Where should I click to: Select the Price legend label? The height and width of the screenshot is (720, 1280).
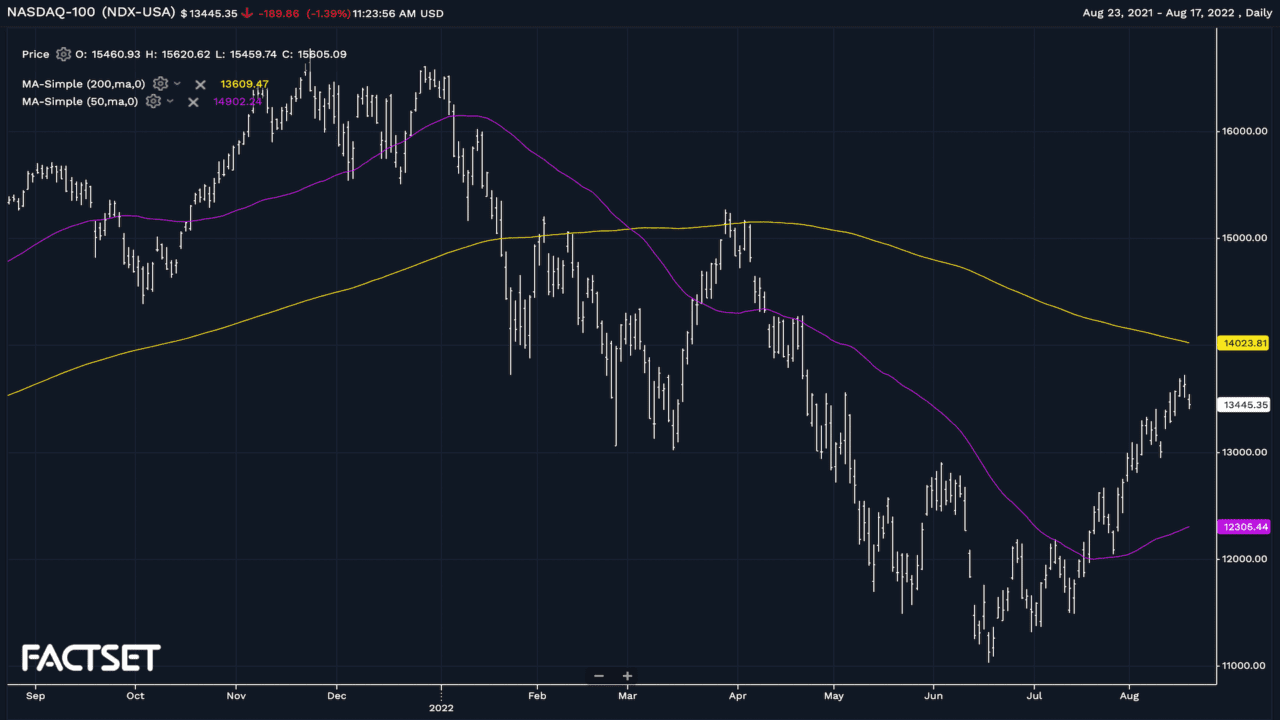point(35,54)
